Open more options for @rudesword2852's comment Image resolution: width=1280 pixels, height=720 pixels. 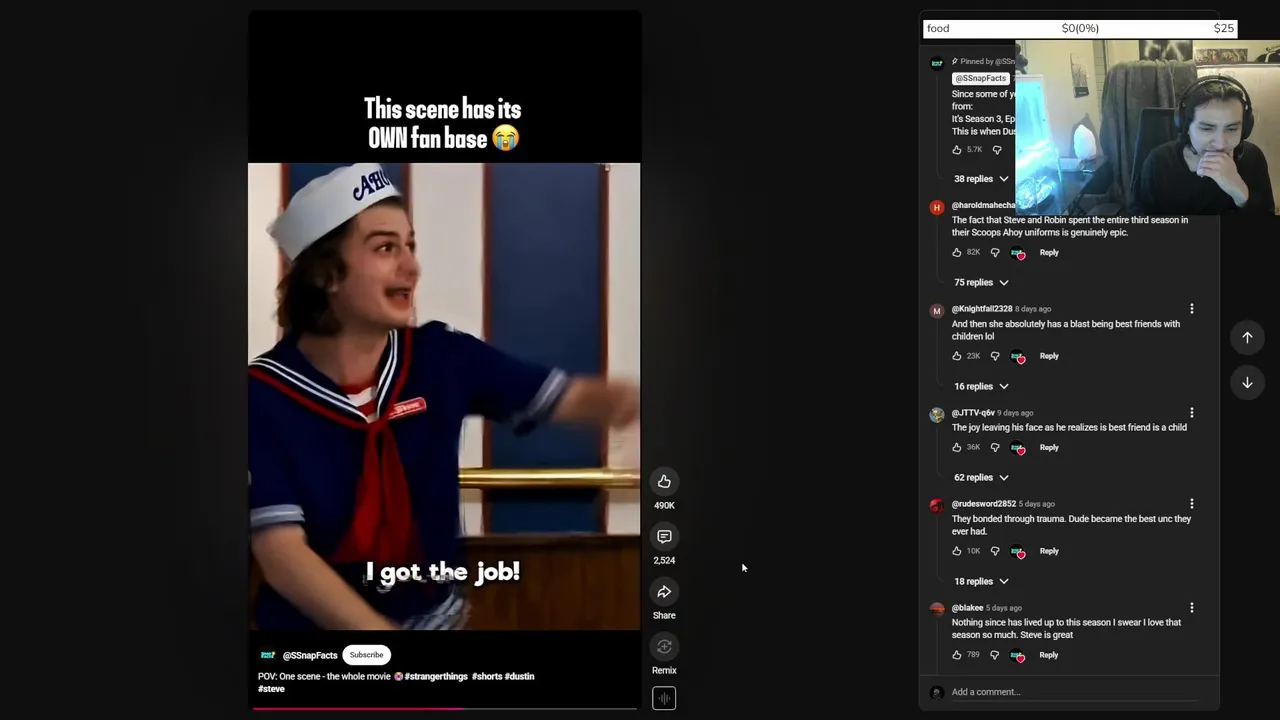point(1191,504)
